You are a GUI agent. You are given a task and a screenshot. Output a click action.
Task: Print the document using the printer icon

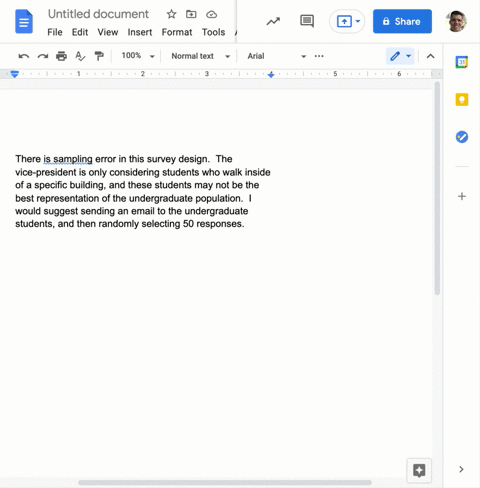coord(61,56)
